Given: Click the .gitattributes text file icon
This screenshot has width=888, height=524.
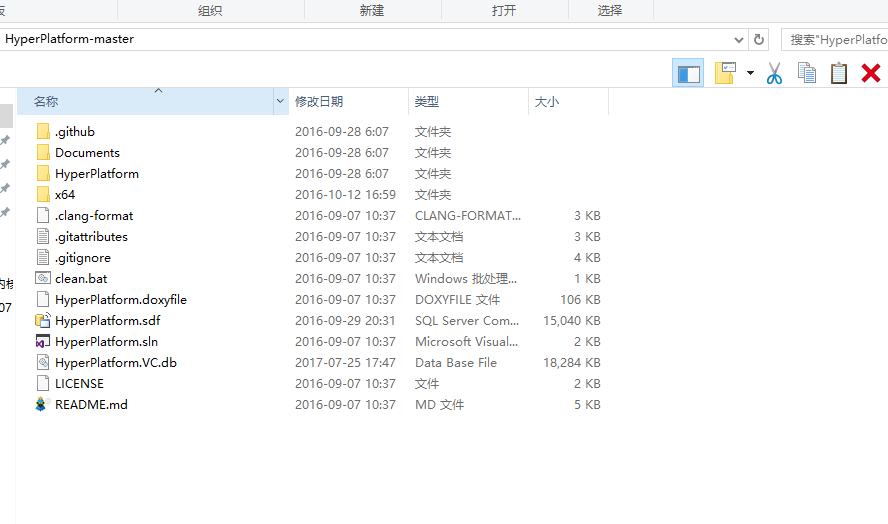Looking at the screenshot, I should tap(43, 236).
